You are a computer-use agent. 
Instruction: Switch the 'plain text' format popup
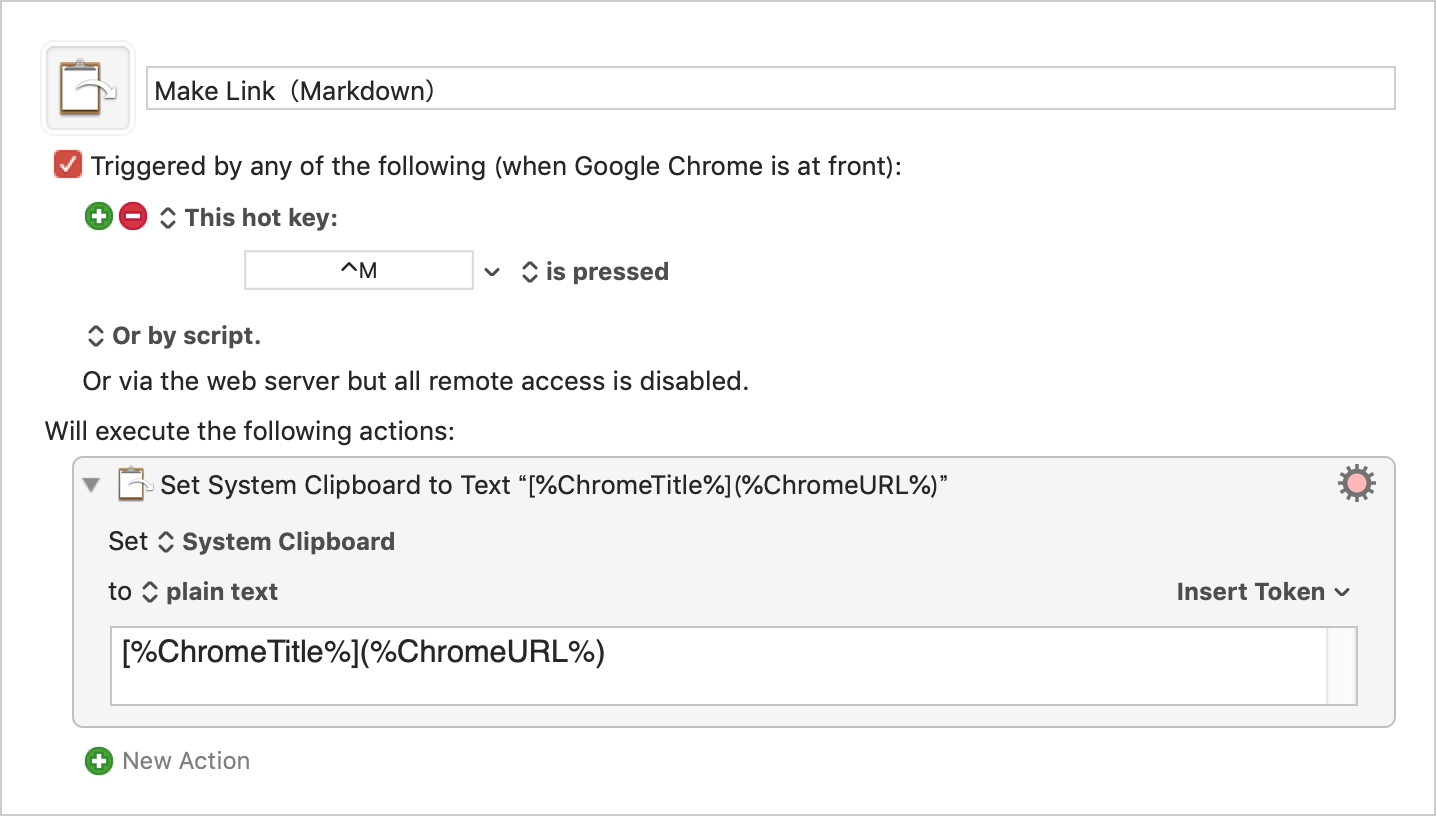210,592
